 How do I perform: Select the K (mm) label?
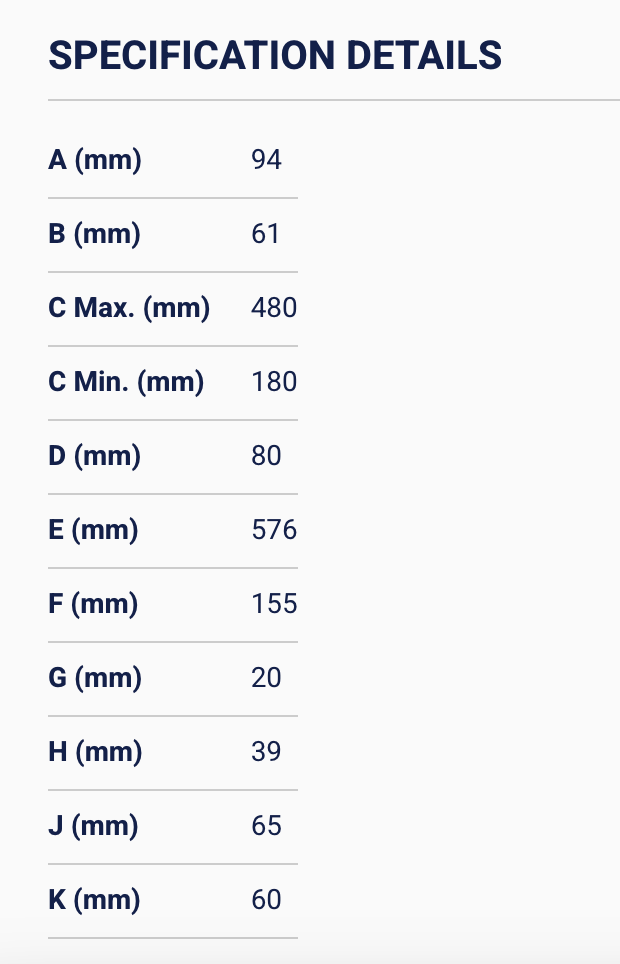click(94, 900)
